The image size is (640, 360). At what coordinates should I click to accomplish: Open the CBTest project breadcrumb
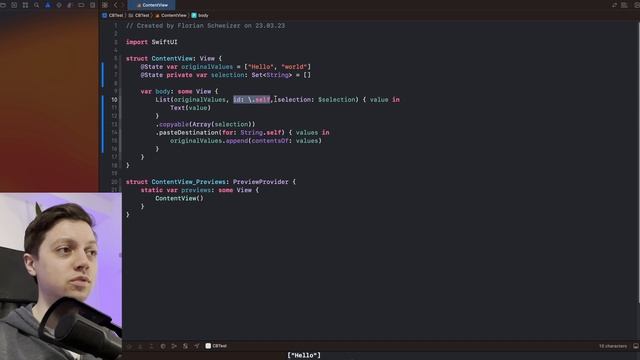113,16
